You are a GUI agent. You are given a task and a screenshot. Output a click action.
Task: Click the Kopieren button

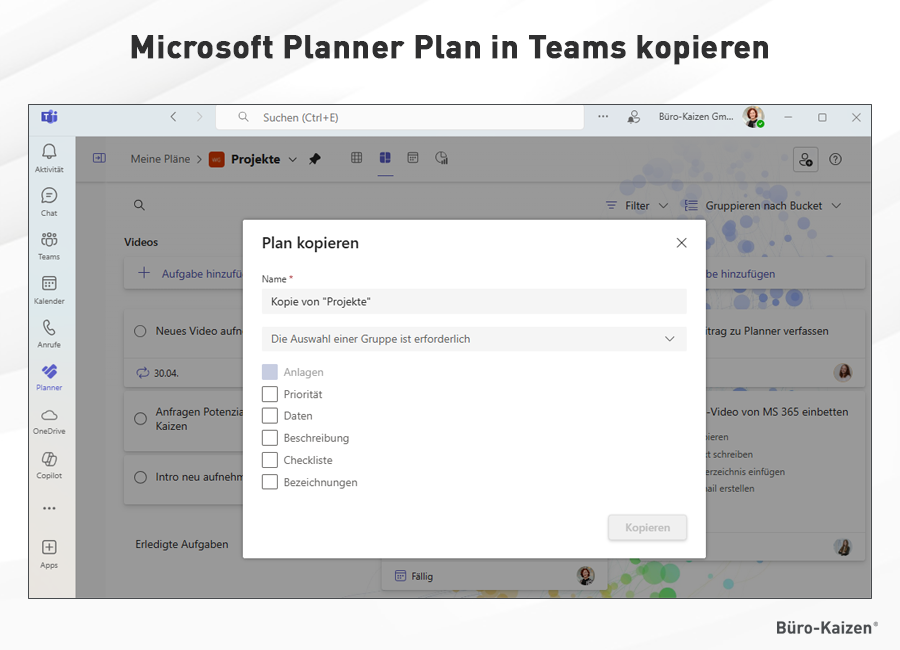[647, 527]
